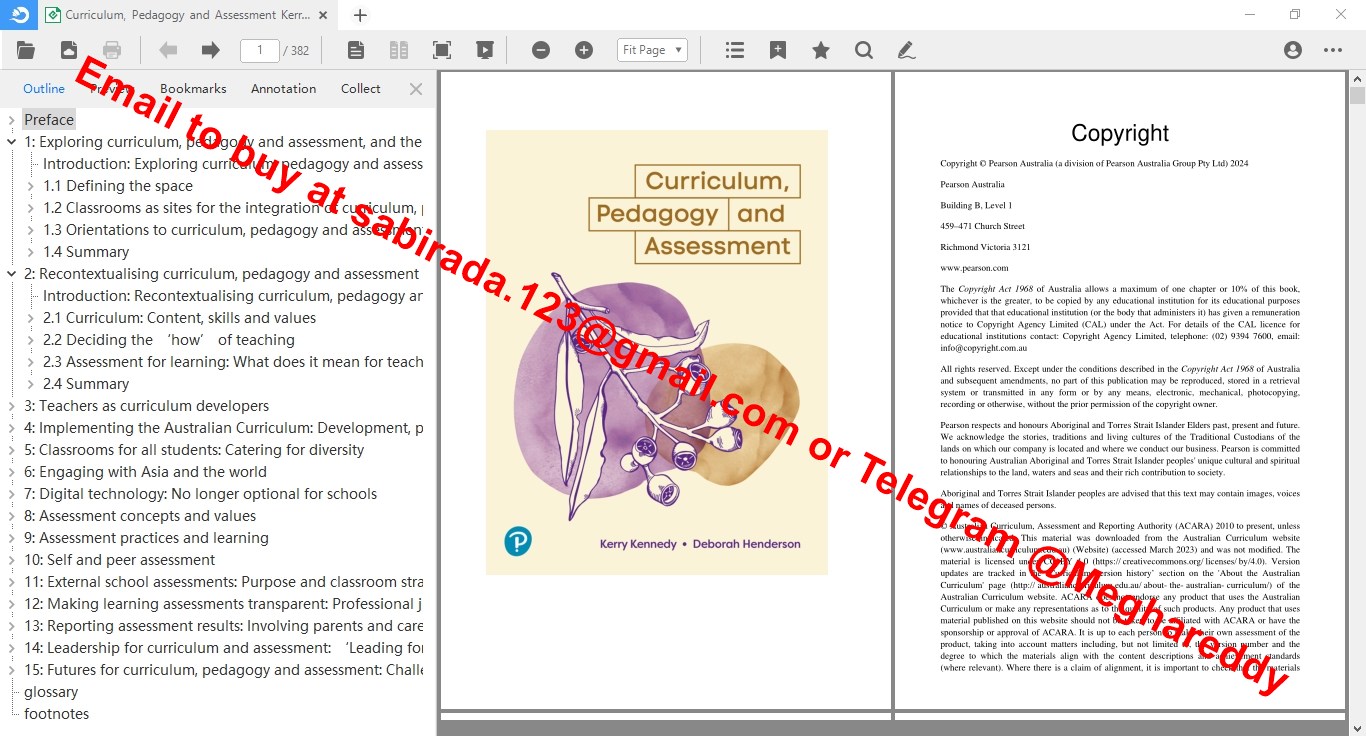Open 1.4 Summary outline entry
The width and height of the screenshot is (1366, 736).
(86, 252)
